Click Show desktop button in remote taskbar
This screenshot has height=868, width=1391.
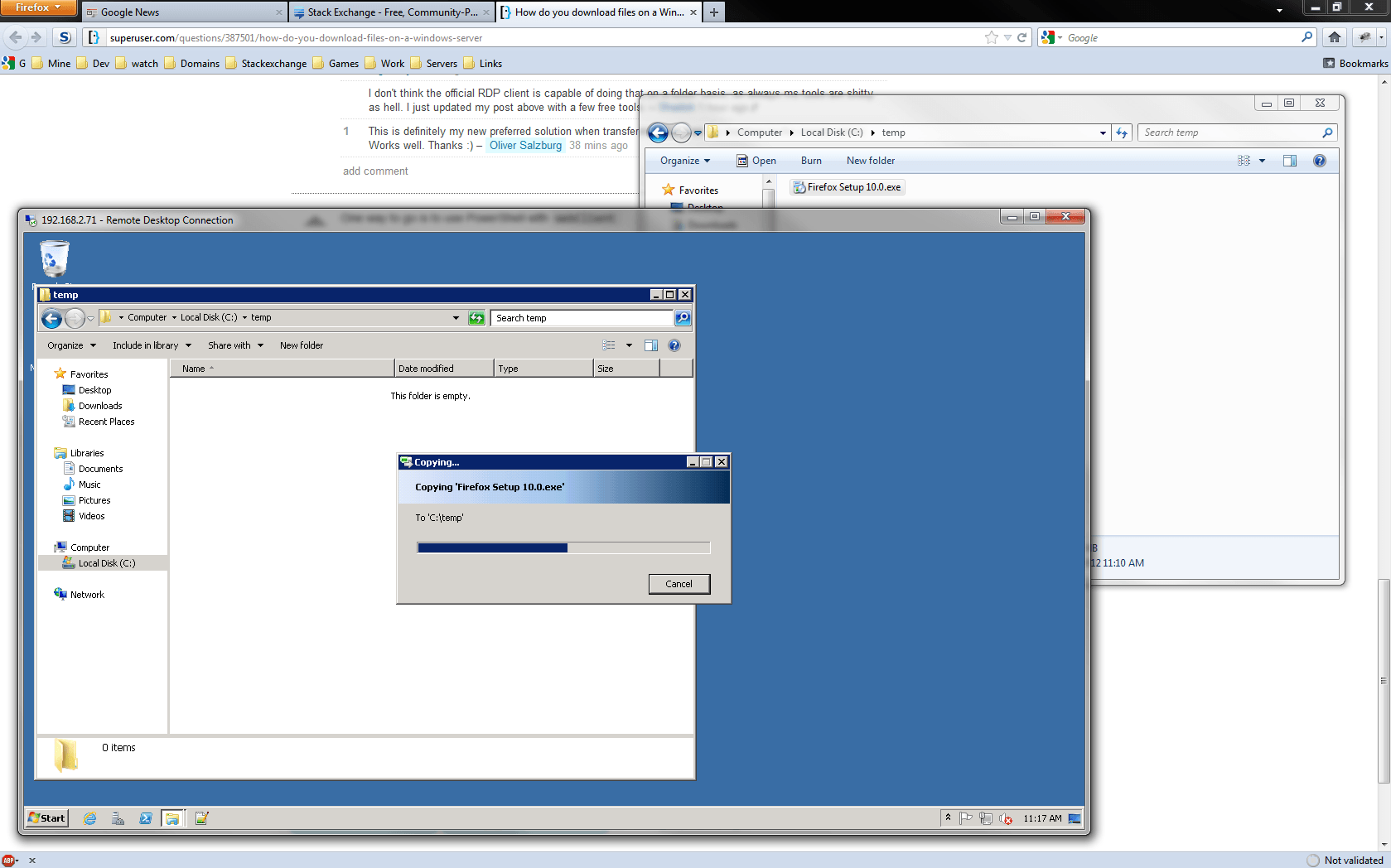[x=1075, y=818]
